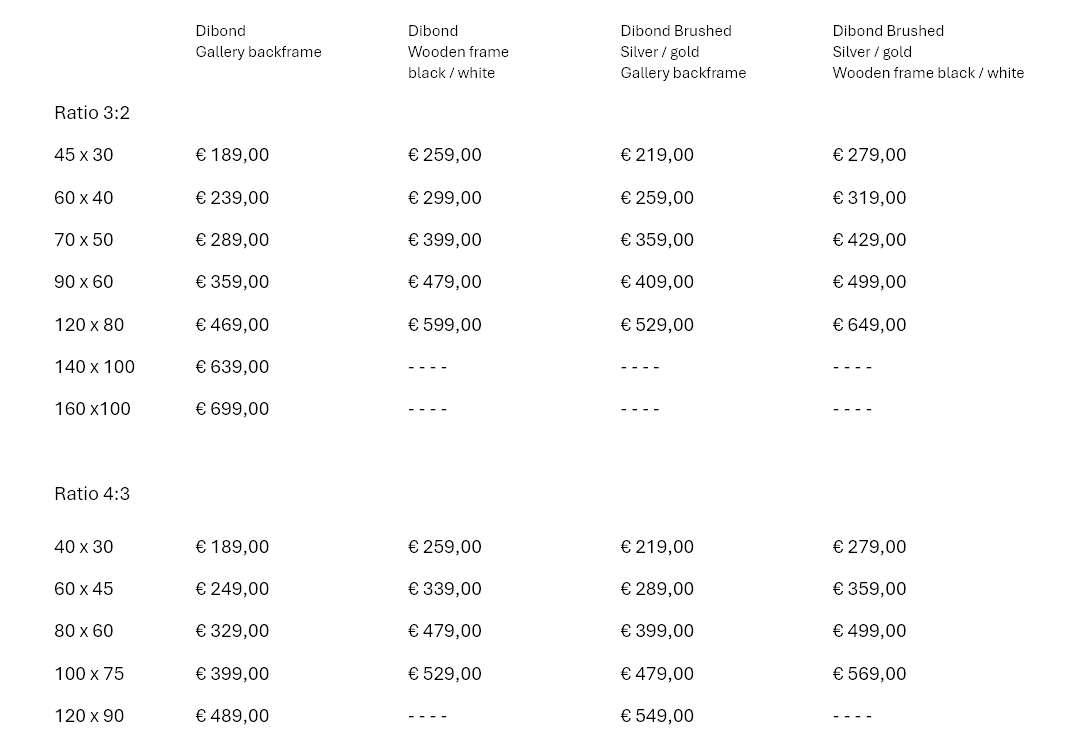Click the 120 x 90 size label
Screen dimensions: 1081x756
[89, 716]
